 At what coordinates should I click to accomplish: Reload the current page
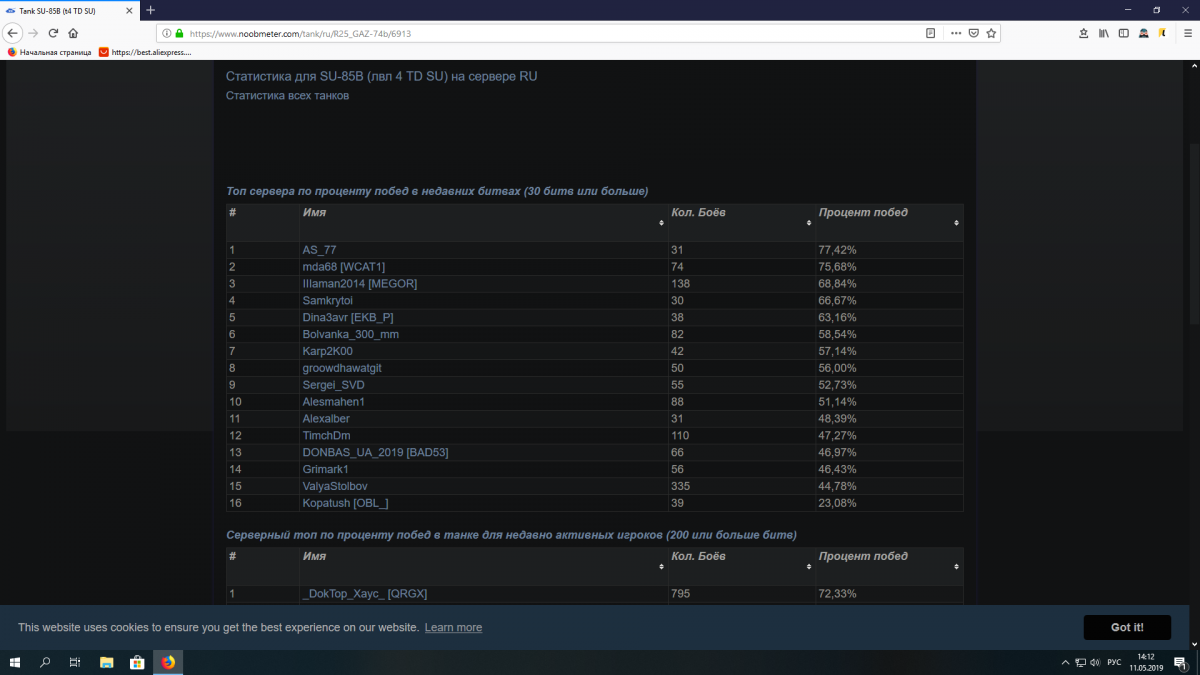tap(53, 33)
